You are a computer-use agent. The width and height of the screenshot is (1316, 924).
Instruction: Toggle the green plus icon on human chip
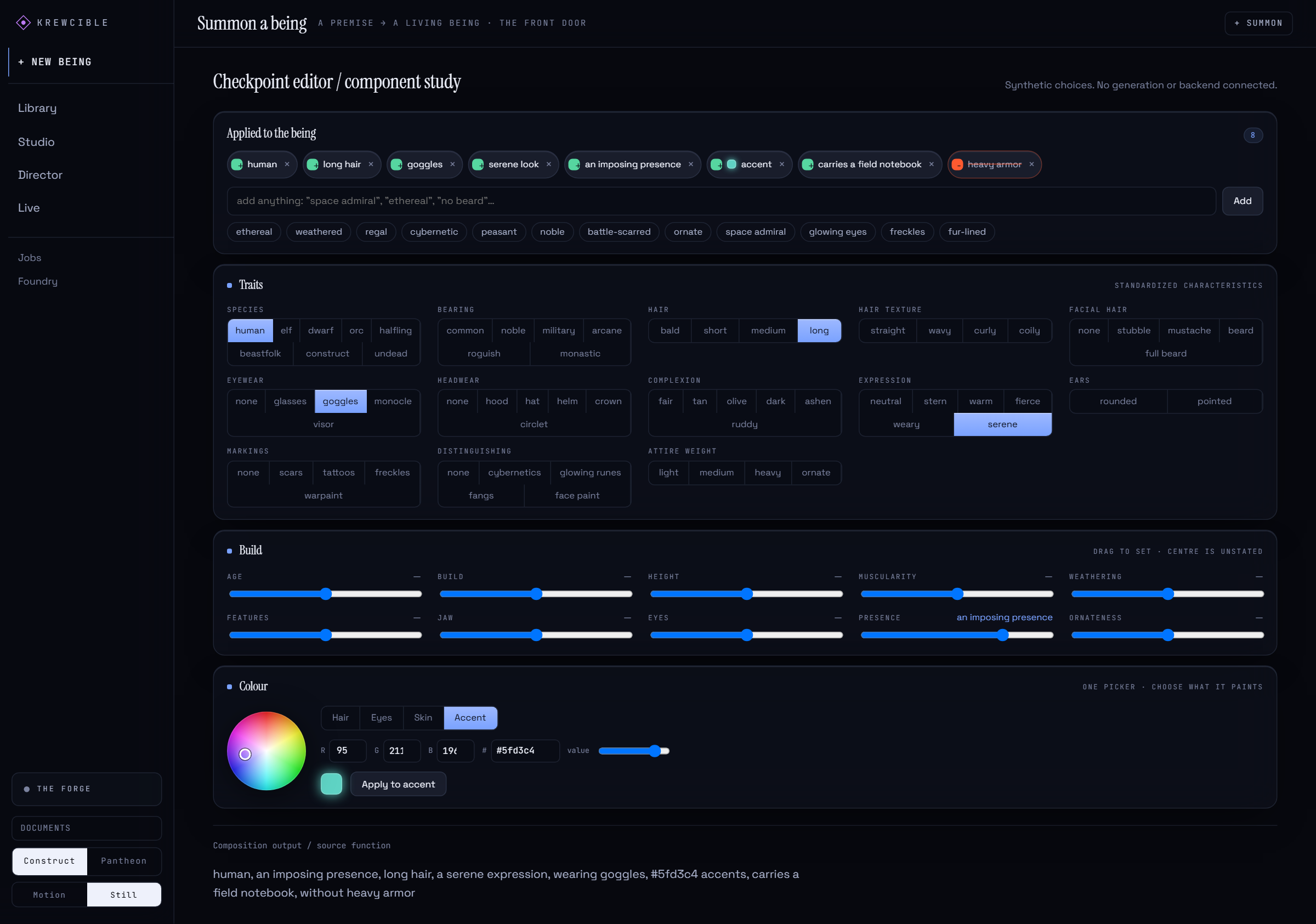point(237,165)
